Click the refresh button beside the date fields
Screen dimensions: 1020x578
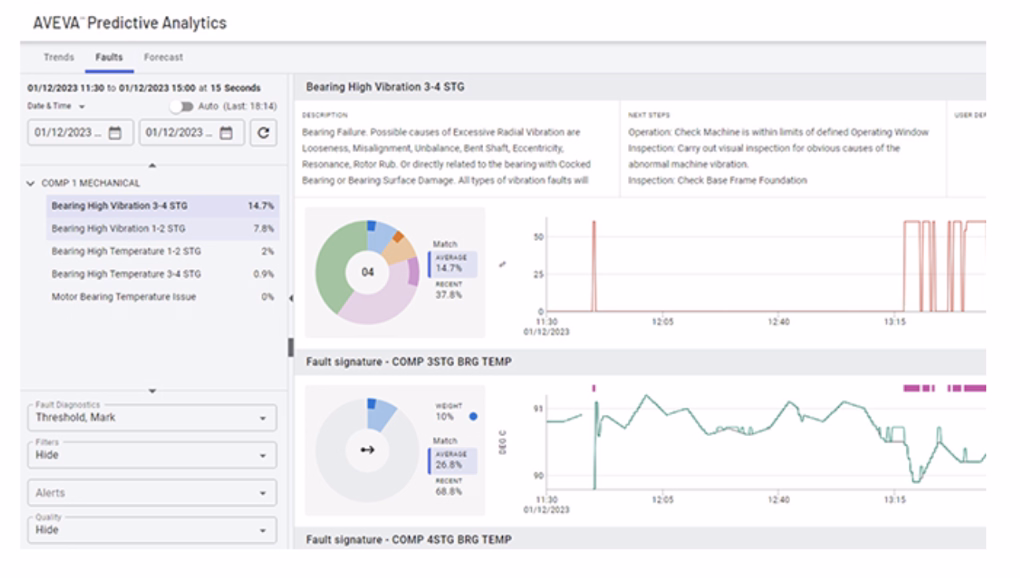(x=263, y=133)
